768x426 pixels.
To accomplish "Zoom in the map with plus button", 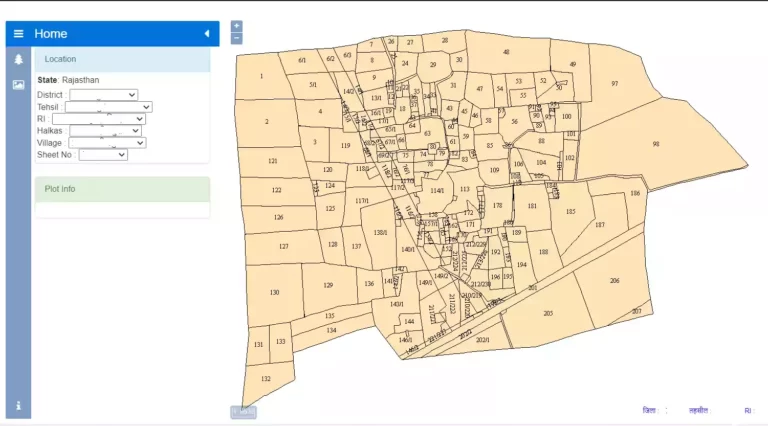I will point(237,26).
